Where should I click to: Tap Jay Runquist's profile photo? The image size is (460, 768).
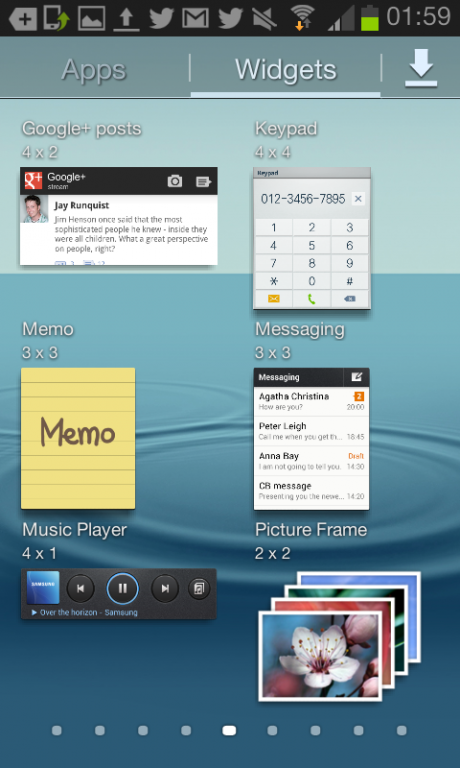(x=35, y=209)
